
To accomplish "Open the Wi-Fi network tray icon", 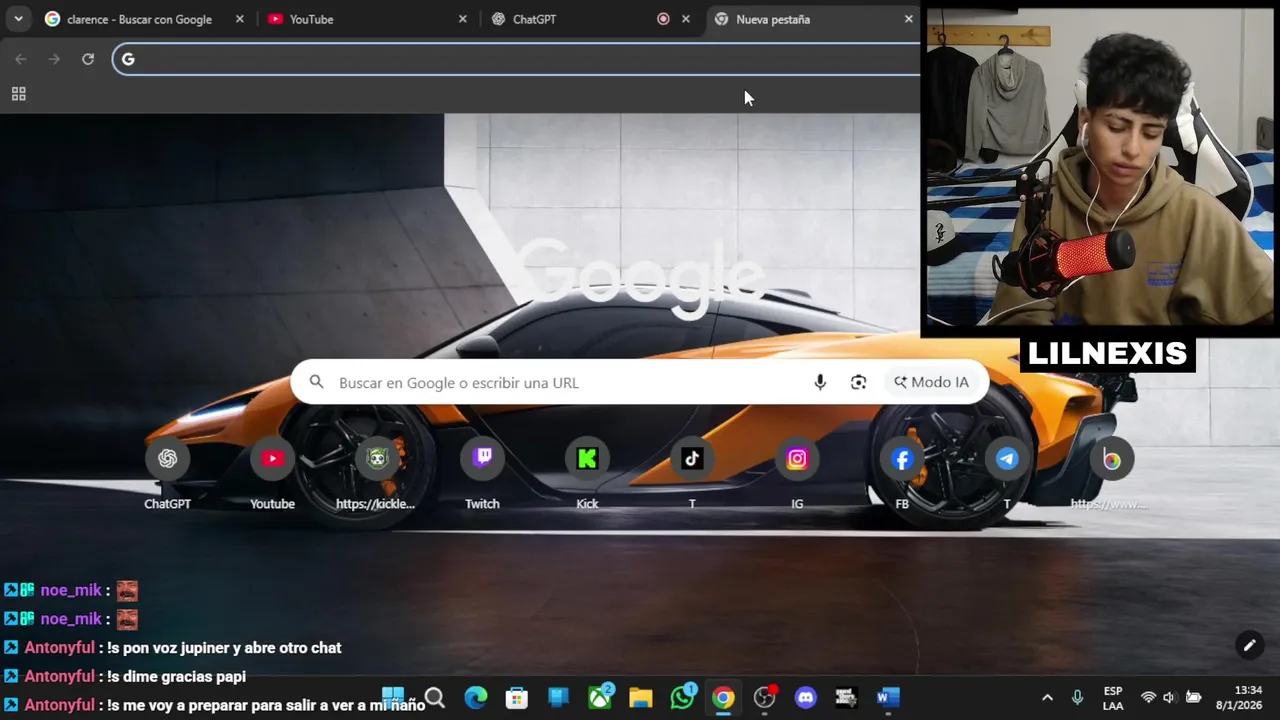I will coord(1148,698).
